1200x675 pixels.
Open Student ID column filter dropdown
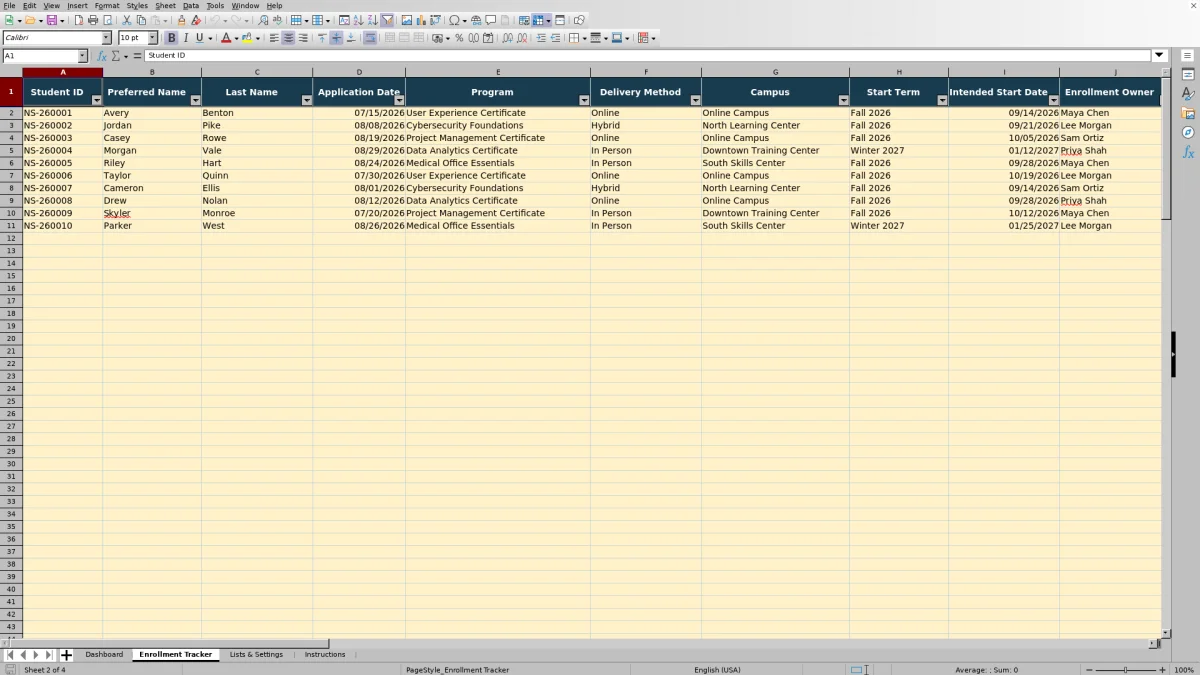tap(96, 100)
